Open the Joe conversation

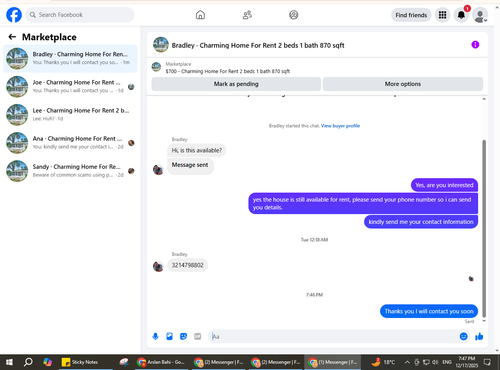click(x=70, y=87)
